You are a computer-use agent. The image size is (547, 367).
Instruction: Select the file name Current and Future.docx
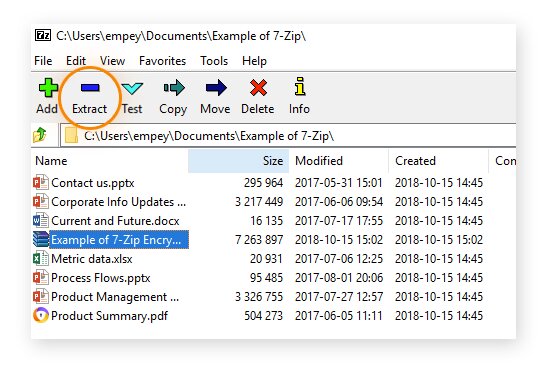coord(115,221)
